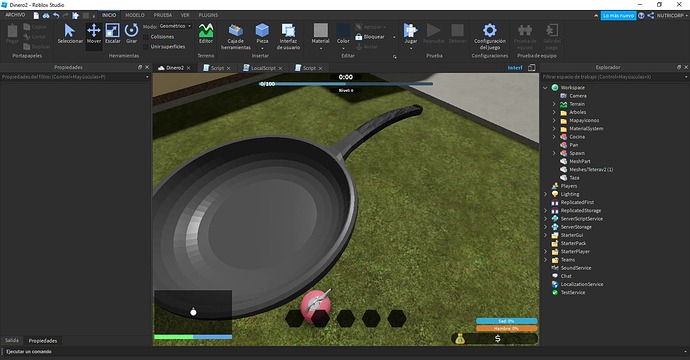Toggle the device emulator icon next to Interf
This screenshot has width=690, height=360.
pos(532,68)
